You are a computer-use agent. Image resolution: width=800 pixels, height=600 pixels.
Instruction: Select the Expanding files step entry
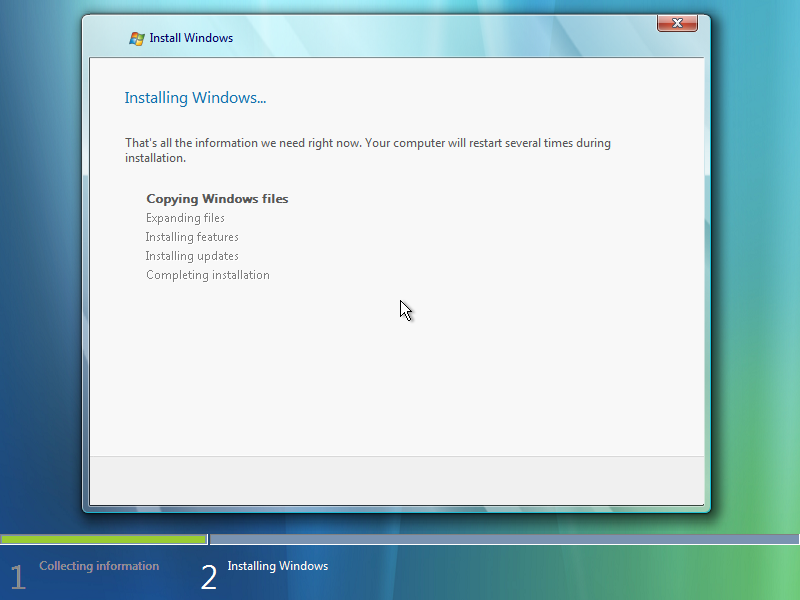[185, 217]
